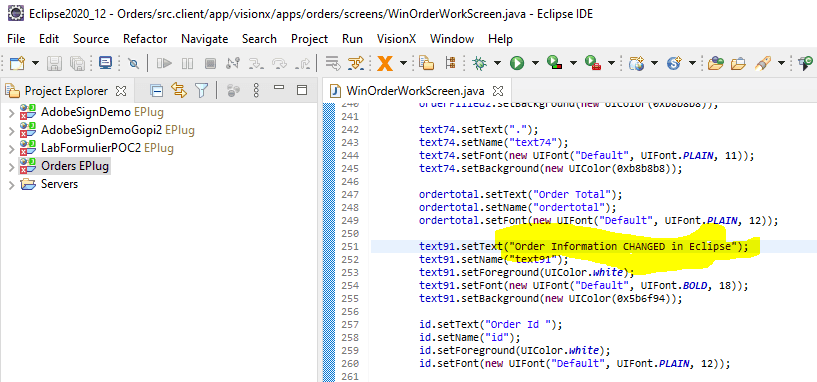Viewport: 817px width, 382px height.
Task: Open the Navigate menu
Action: (x=205, y=39)
